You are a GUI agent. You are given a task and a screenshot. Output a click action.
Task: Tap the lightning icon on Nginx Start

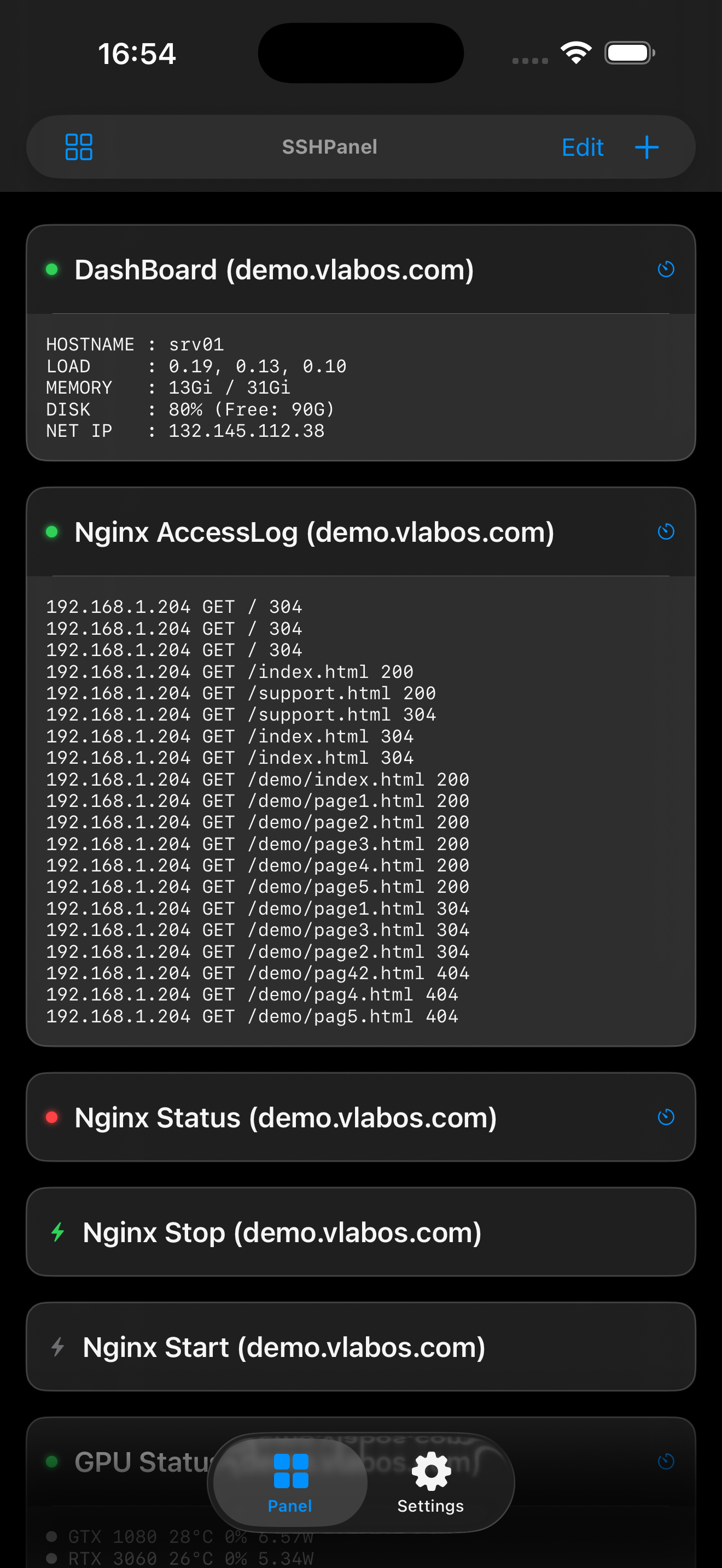[58, 1347]
